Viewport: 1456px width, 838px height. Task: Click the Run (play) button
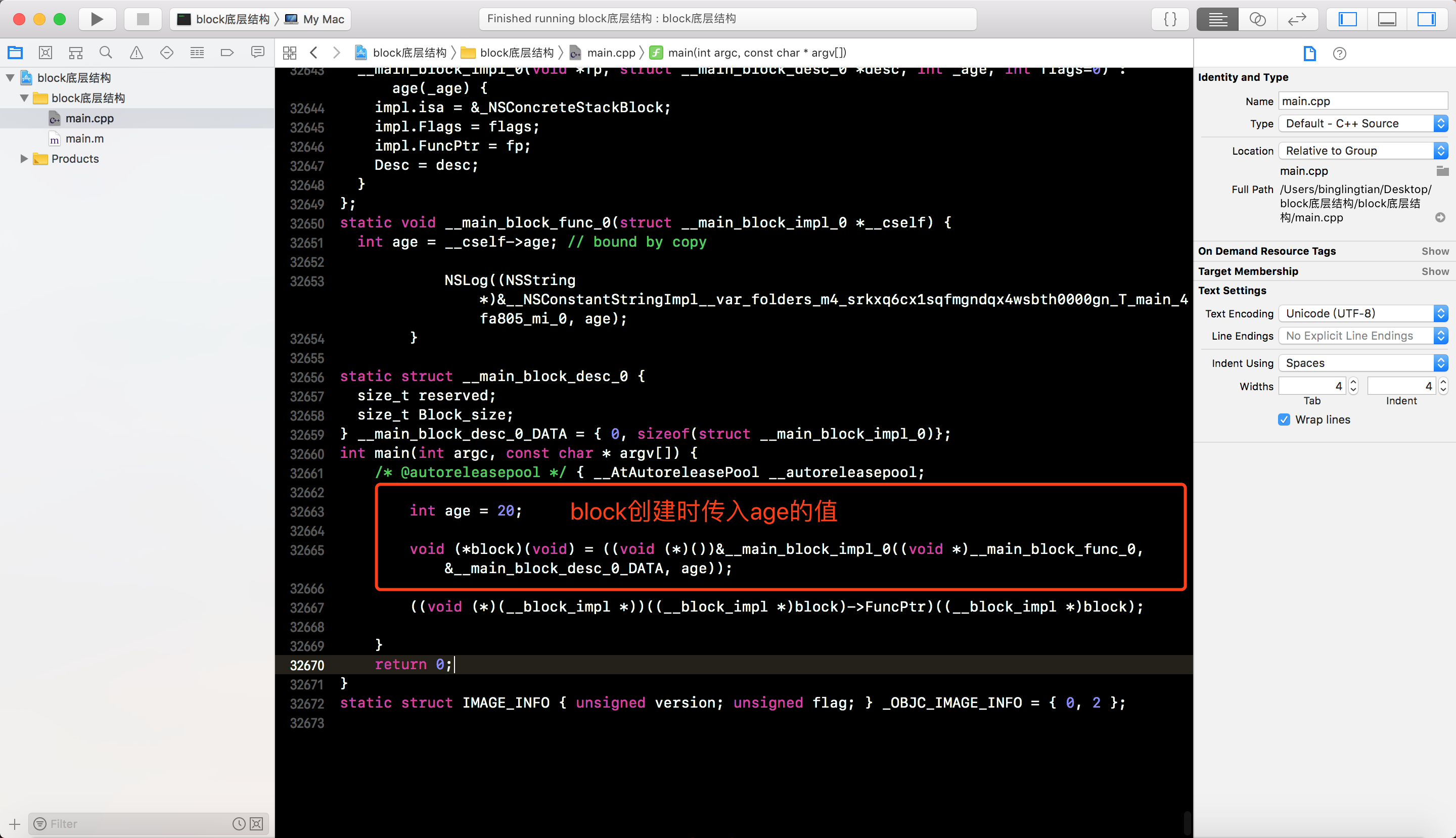(97, 19)
